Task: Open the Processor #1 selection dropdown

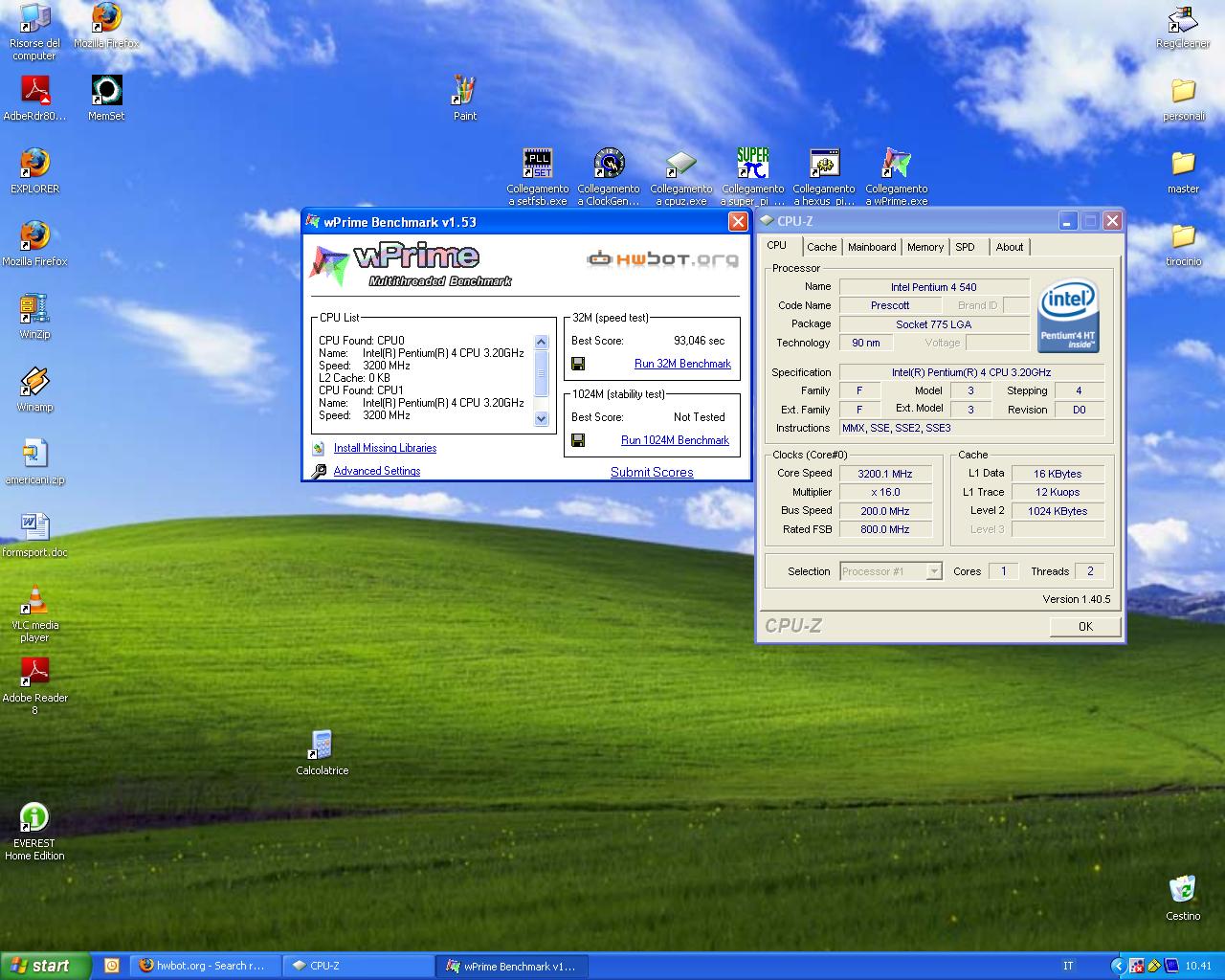Action: point(891,571)
